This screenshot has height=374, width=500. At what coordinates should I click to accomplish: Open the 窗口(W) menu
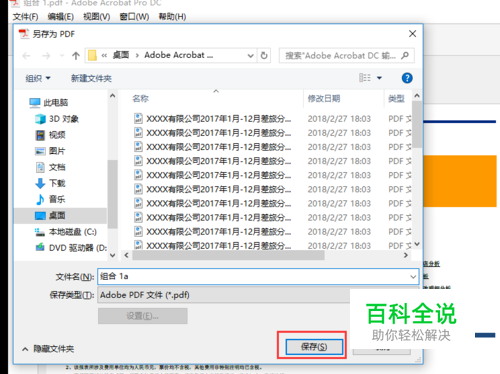point(134,17)
